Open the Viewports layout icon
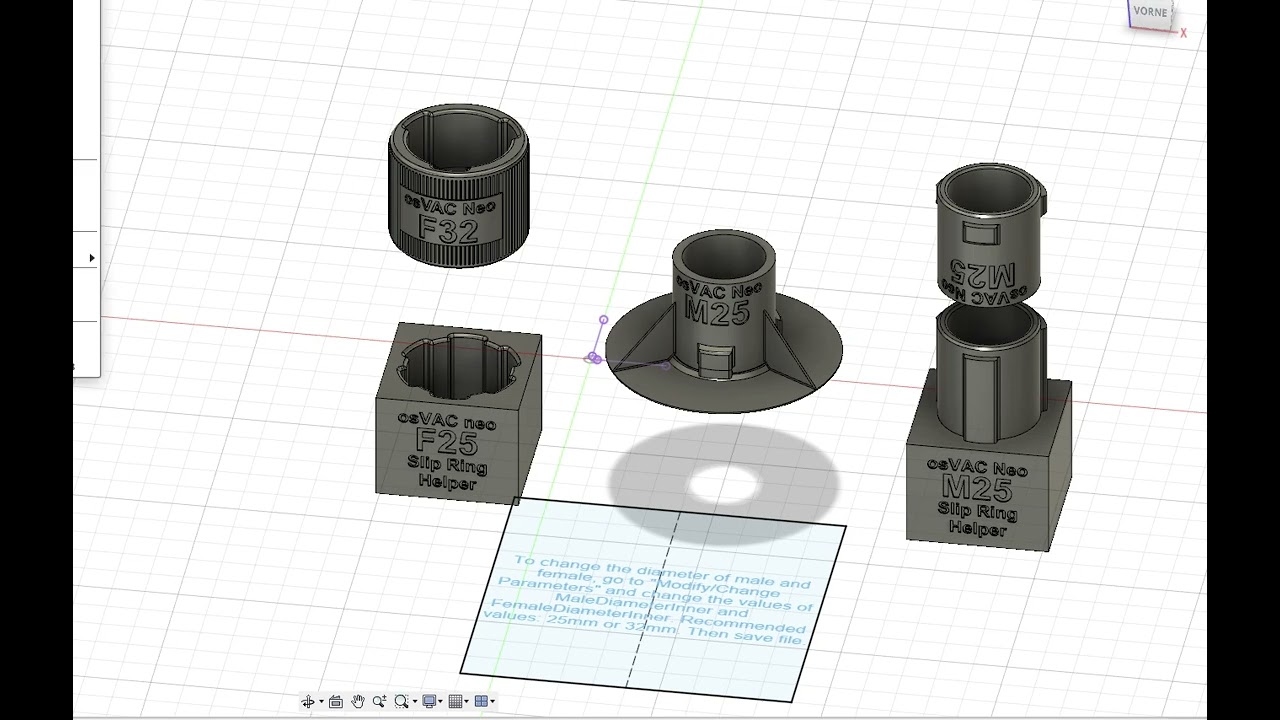1280x720 pixels. click(481, 701)
